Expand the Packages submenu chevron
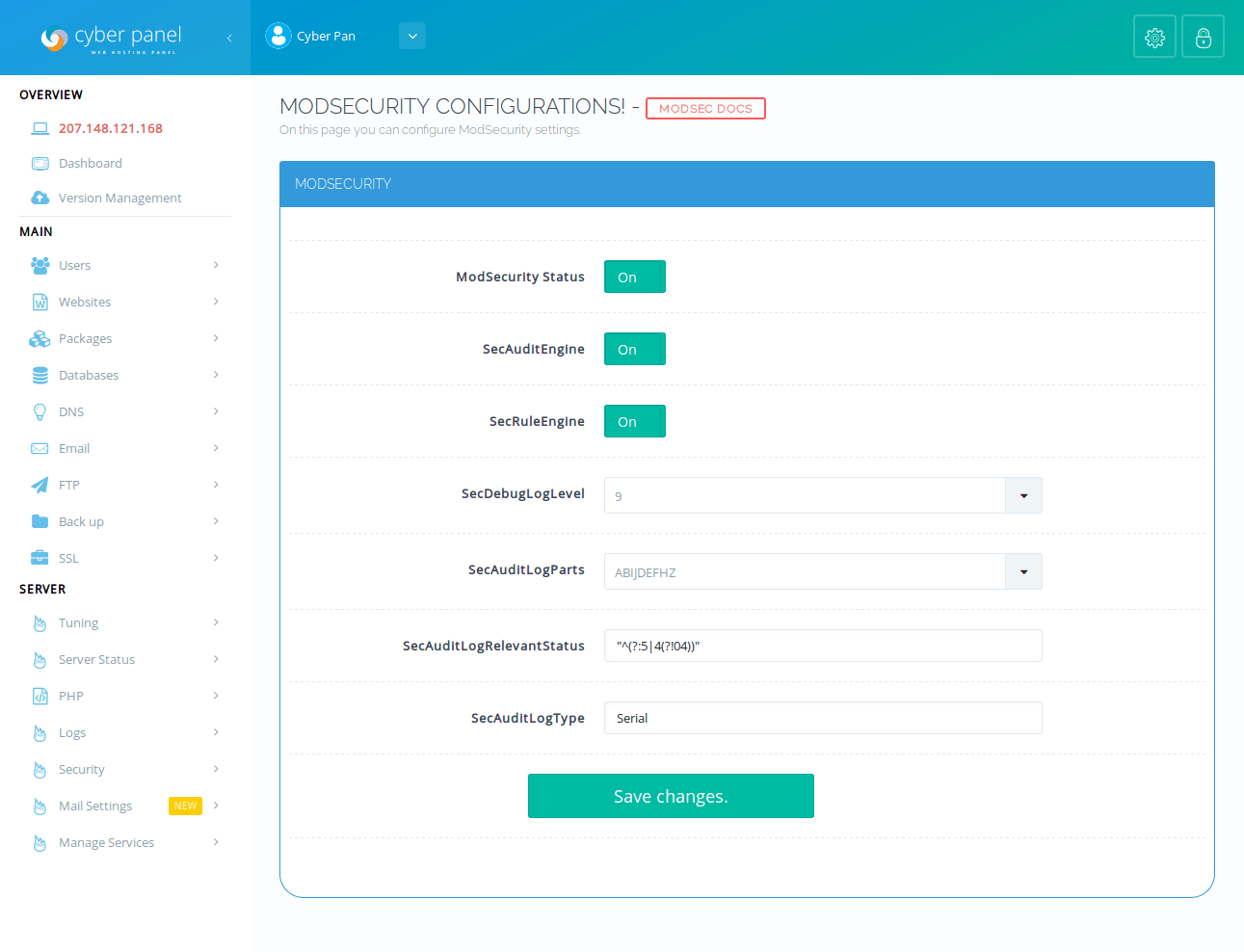This screenshot has width=1244, height=952. coord(216,338)
